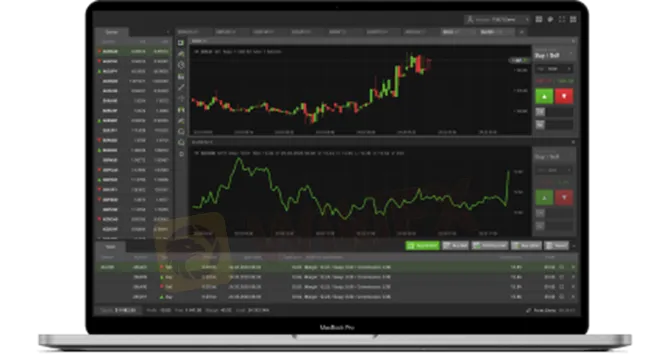
Task: Select the diagonal line drawing tool
Action: click(181, 87)
